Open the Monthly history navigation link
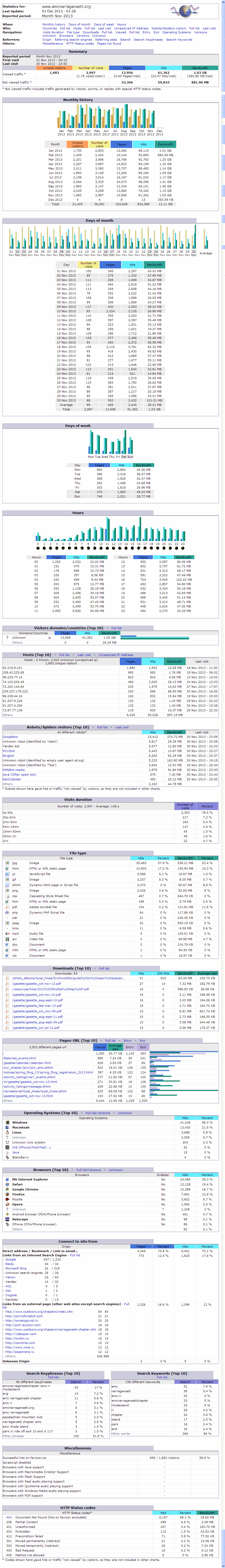225x1568 pixels. click(x=53, y=24)
